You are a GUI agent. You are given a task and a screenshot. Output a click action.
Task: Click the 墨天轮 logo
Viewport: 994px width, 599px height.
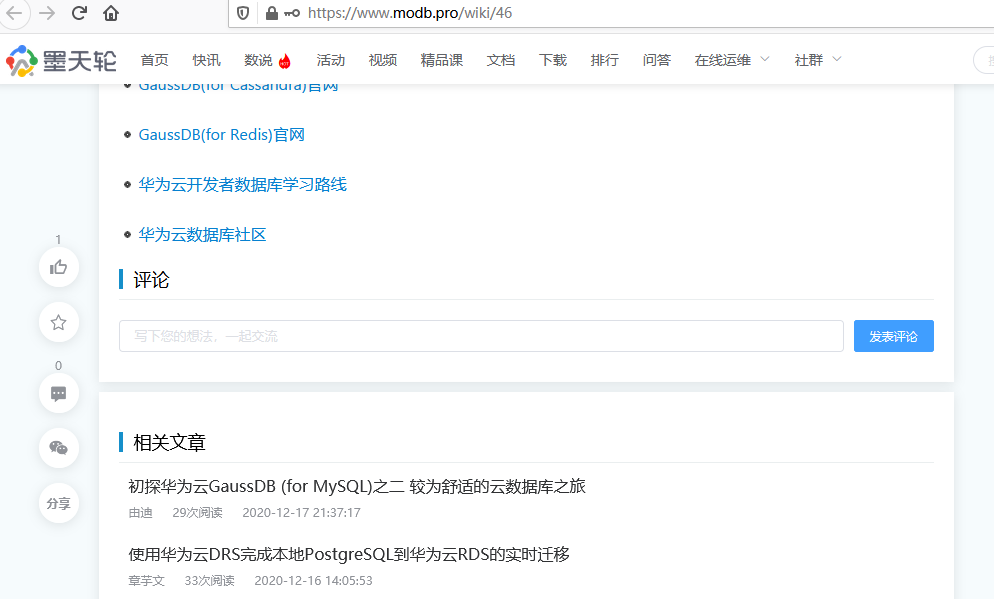click(x=61, y=61)
